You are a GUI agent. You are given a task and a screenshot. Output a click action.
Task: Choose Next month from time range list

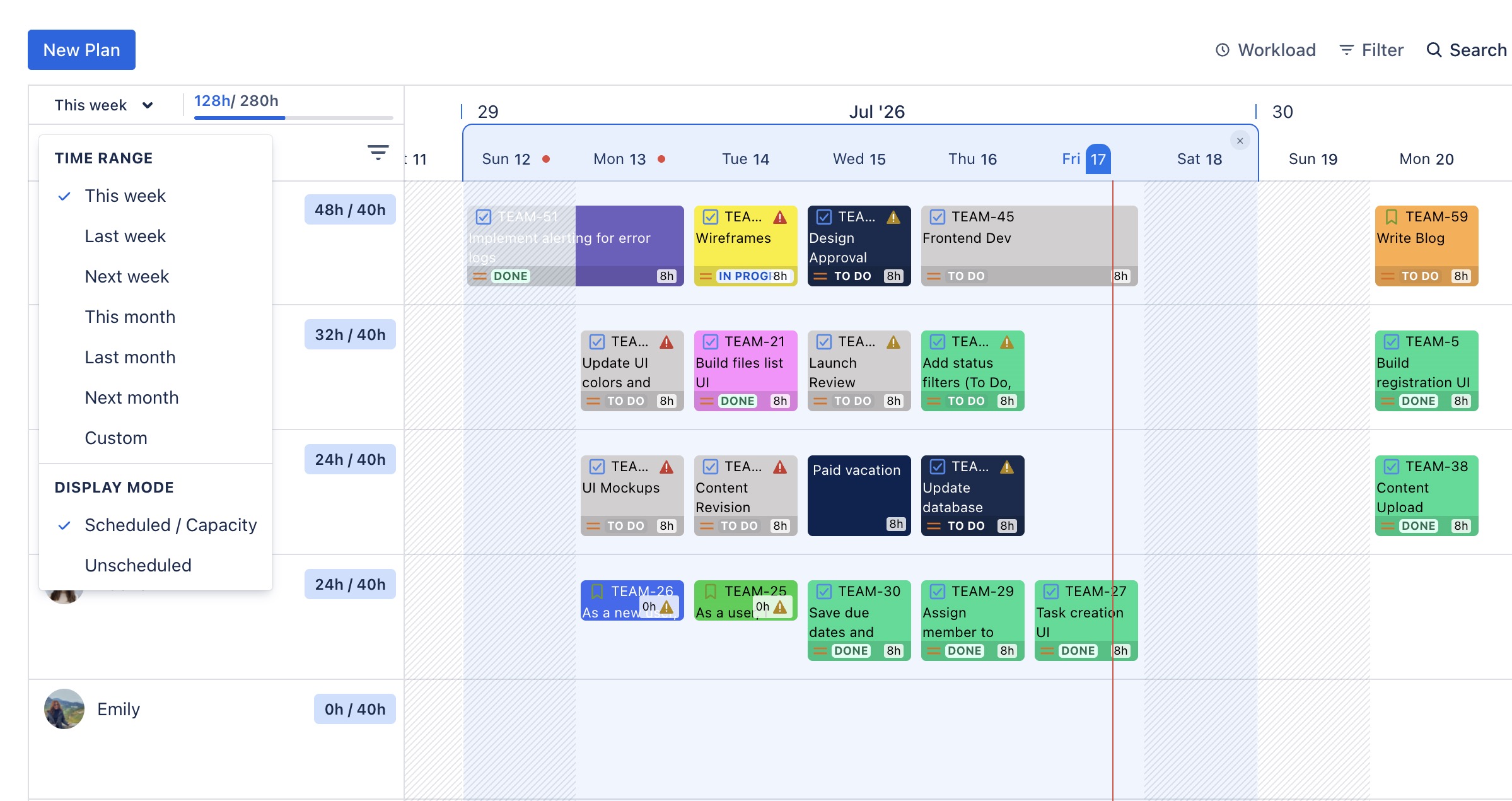pos(132,397)
